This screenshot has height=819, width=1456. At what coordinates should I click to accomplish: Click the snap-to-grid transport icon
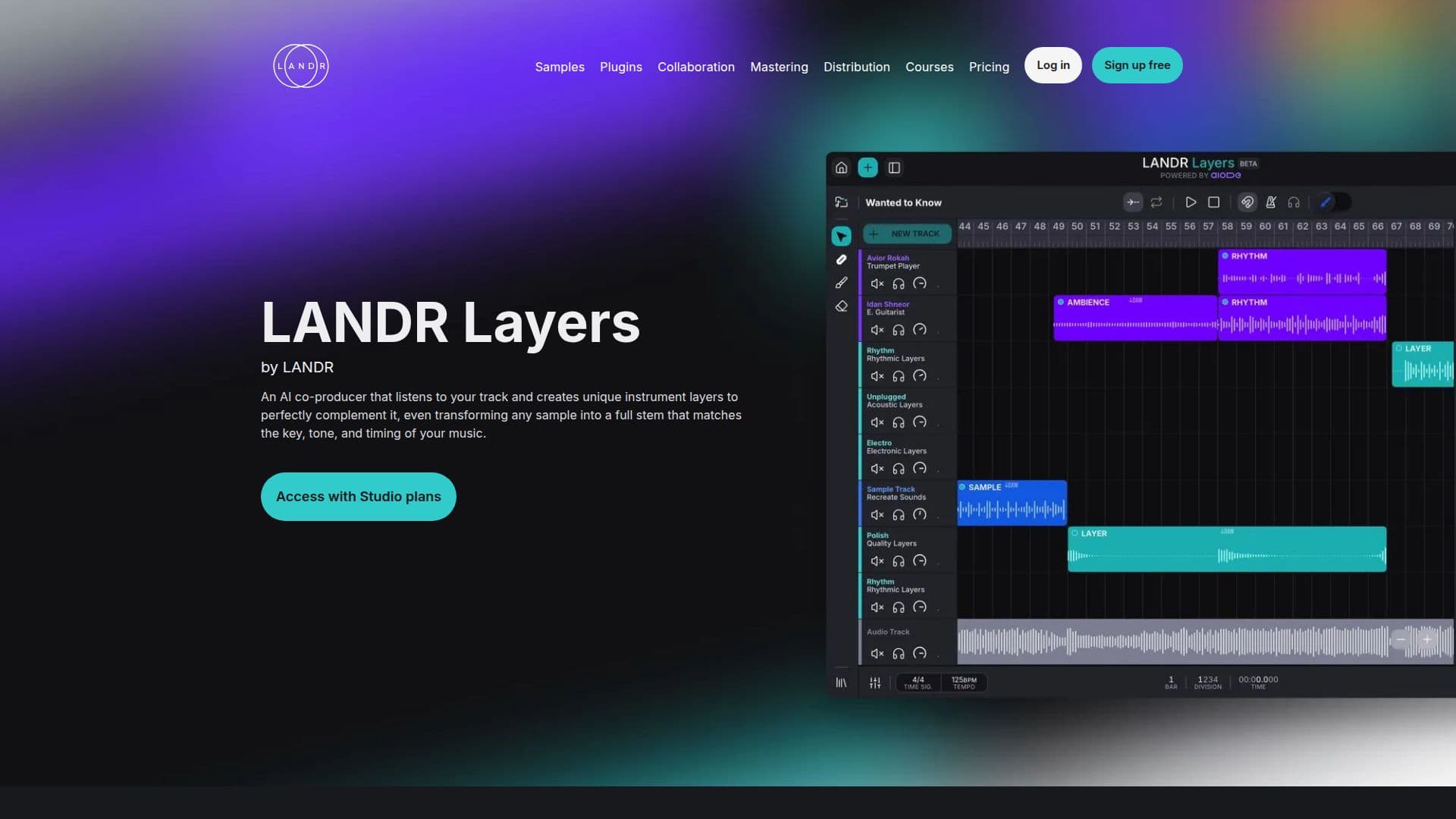(x=1133, y=202)
